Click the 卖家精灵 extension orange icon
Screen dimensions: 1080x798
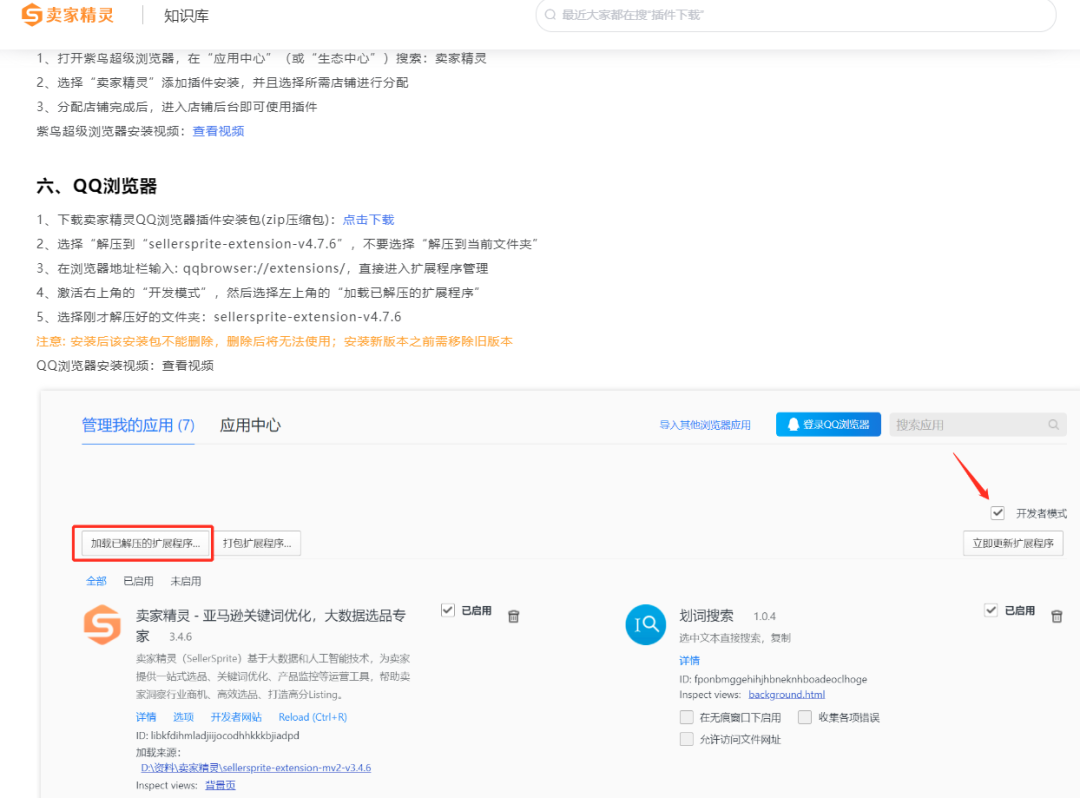[103, 624]
